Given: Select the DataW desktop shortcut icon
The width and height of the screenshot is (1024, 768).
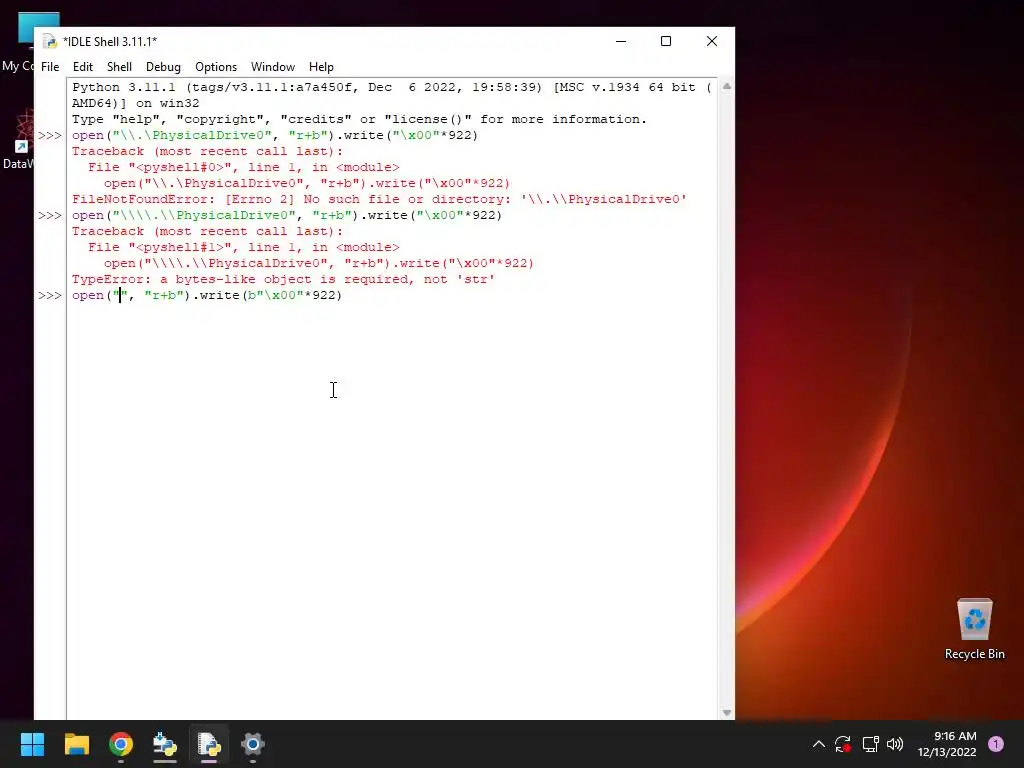Looking at the screenshot, I should (18, 140).
